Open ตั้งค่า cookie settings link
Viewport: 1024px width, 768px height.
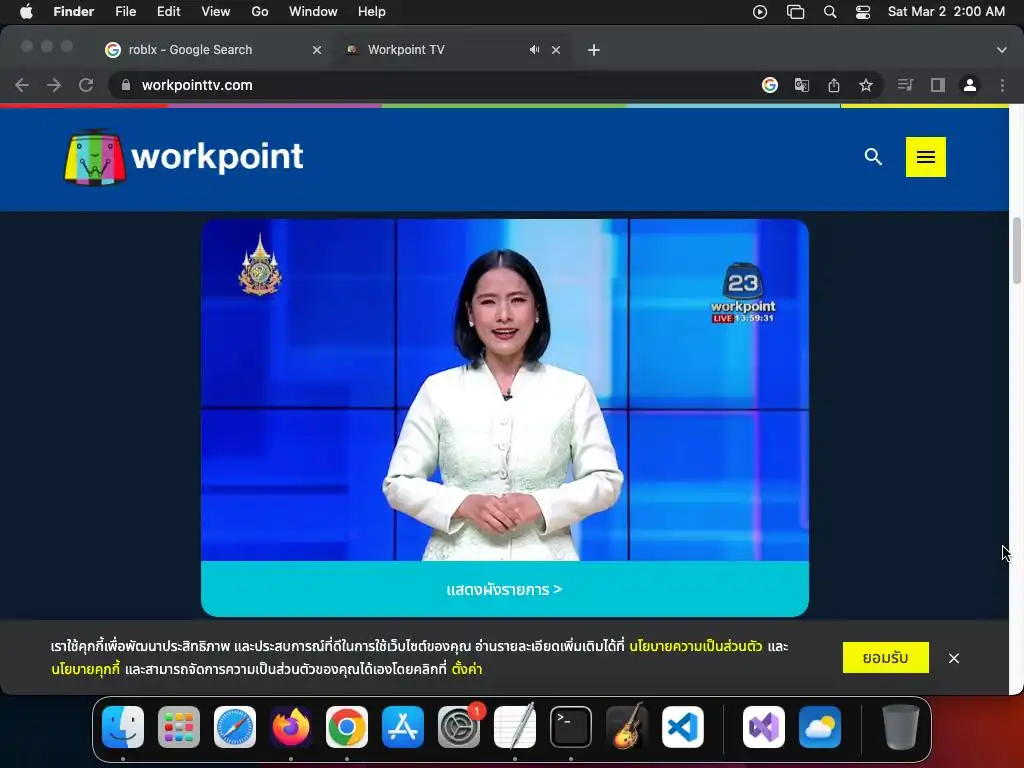coord(466,669)
